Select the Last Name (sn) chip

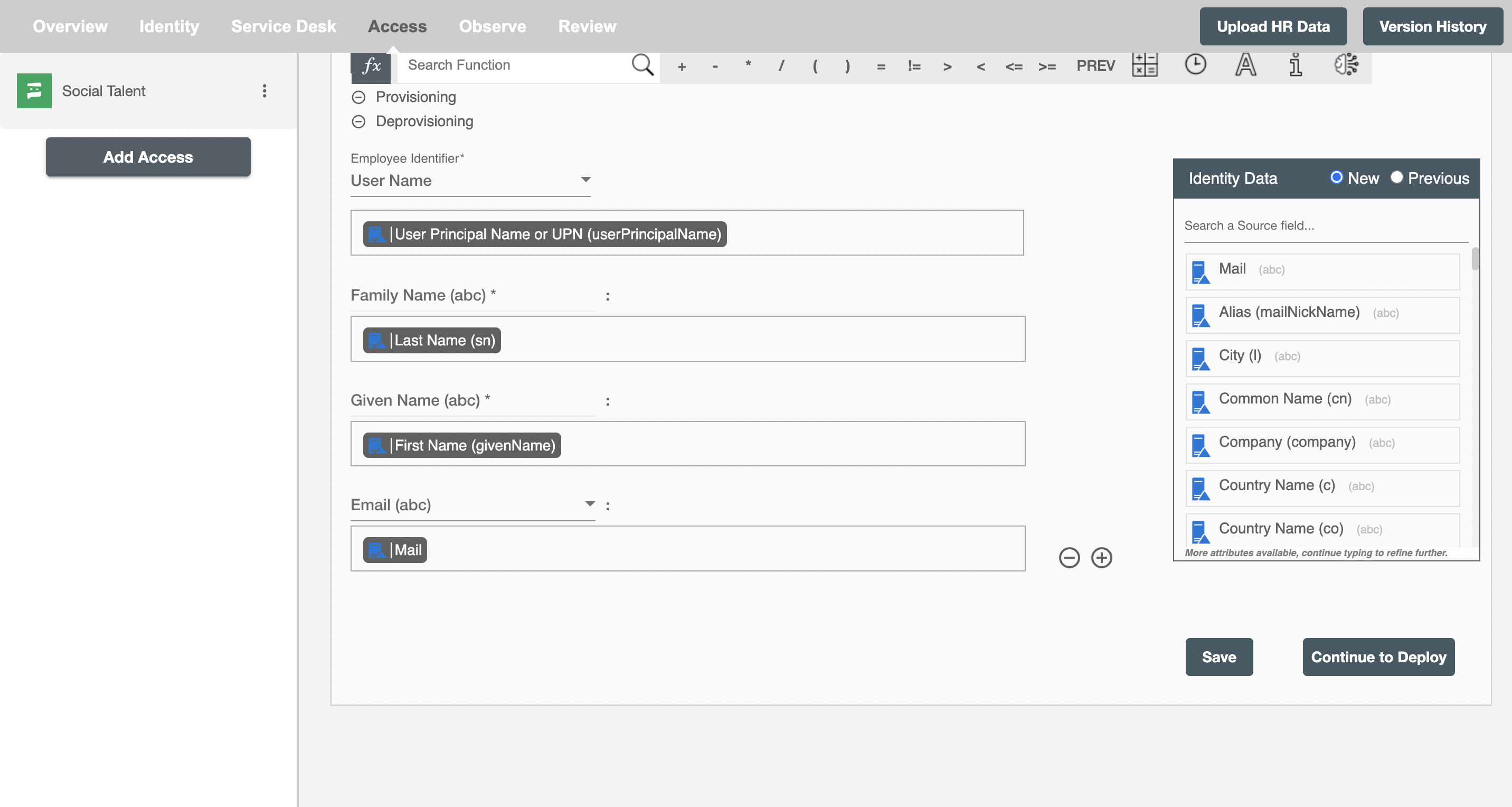click(x=432, y=341)
